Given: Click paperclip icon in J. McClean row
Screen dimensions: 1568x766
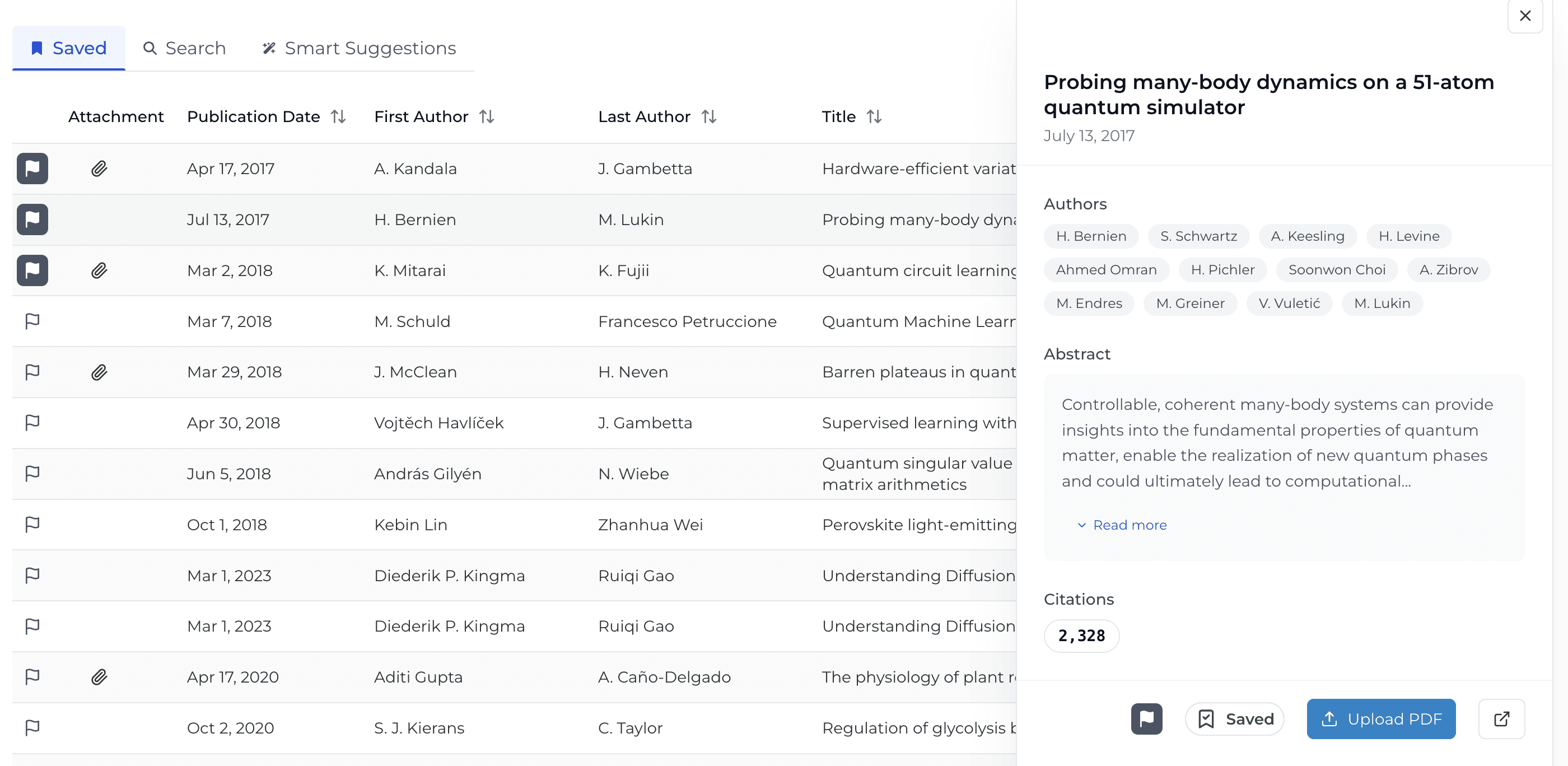Looking at the screenshot, I should click(x=99, y=372).
